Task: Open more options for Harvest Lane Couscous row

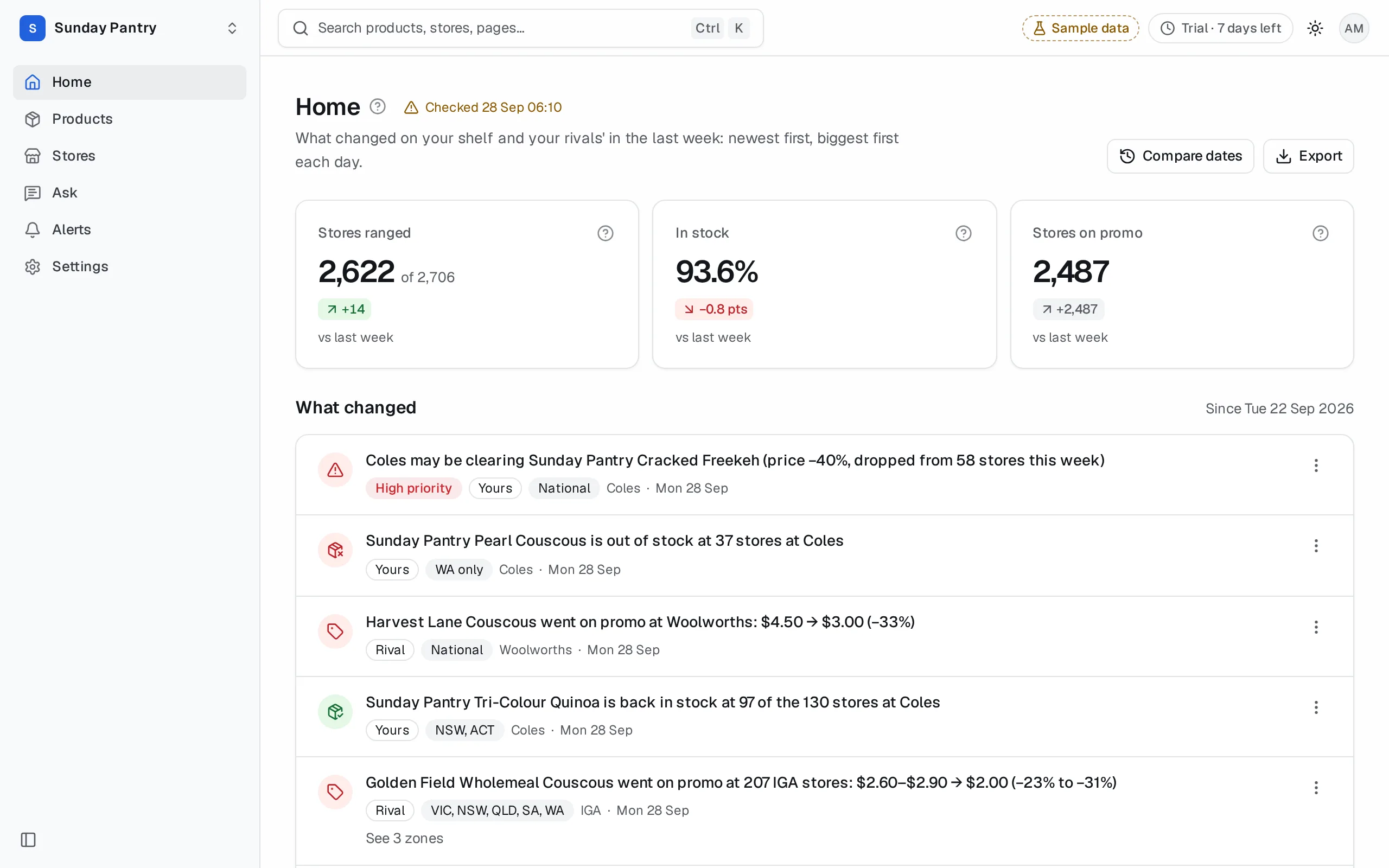Action: click(x=1316, y=627)
